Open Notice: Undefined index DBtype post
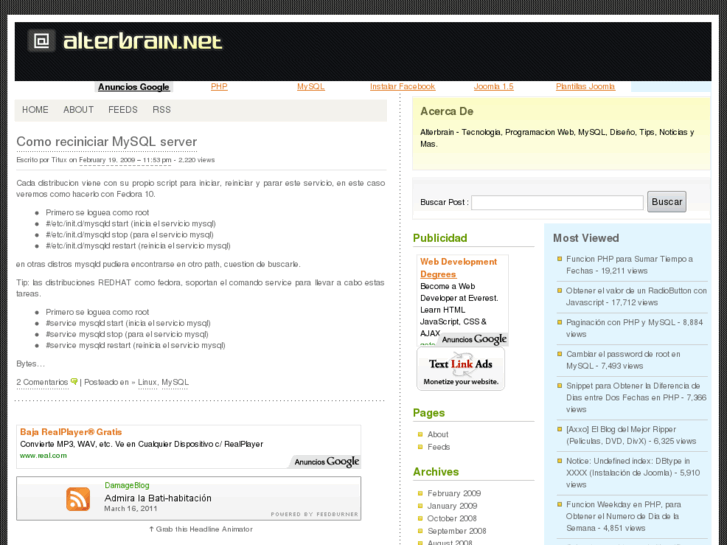The image size is (727, 545). 633,473
